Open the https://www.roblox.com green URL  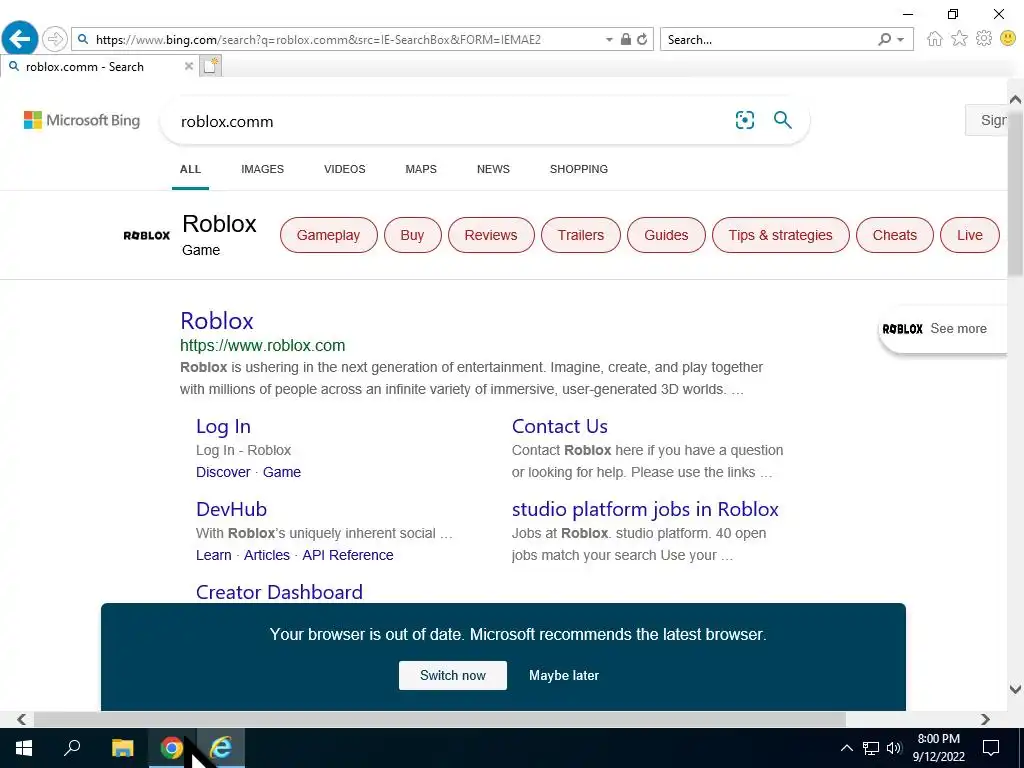(x=263, y=345)
